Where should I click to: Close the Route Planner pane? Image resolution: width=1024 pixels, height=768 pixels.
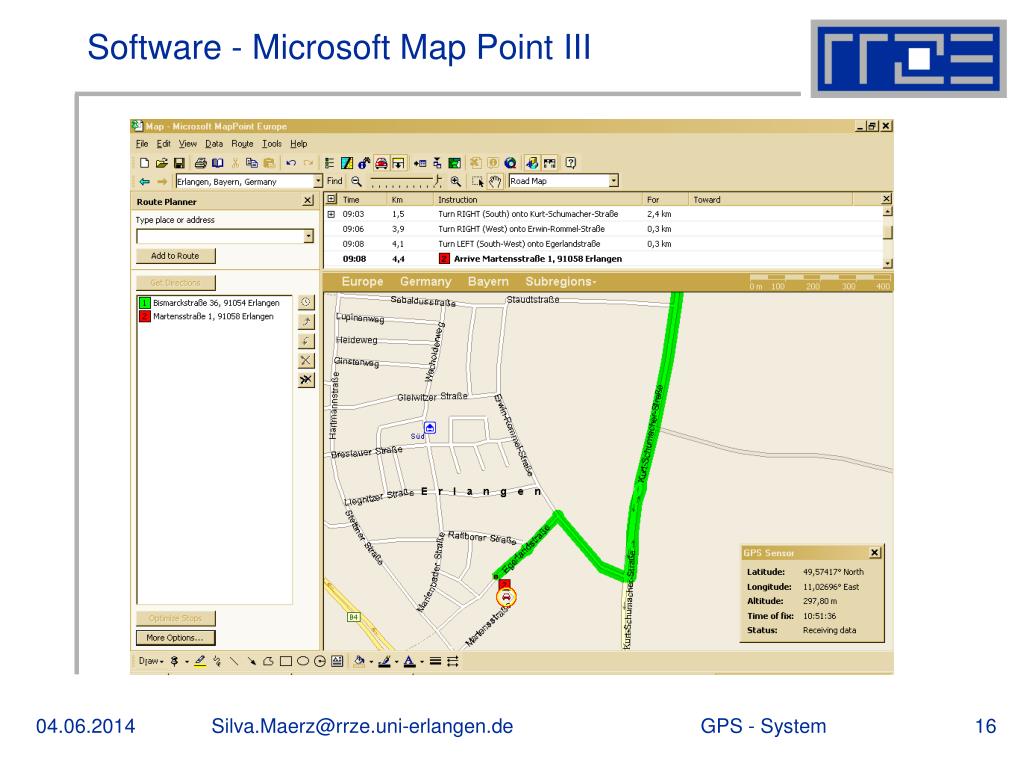(x=308, y=201)
